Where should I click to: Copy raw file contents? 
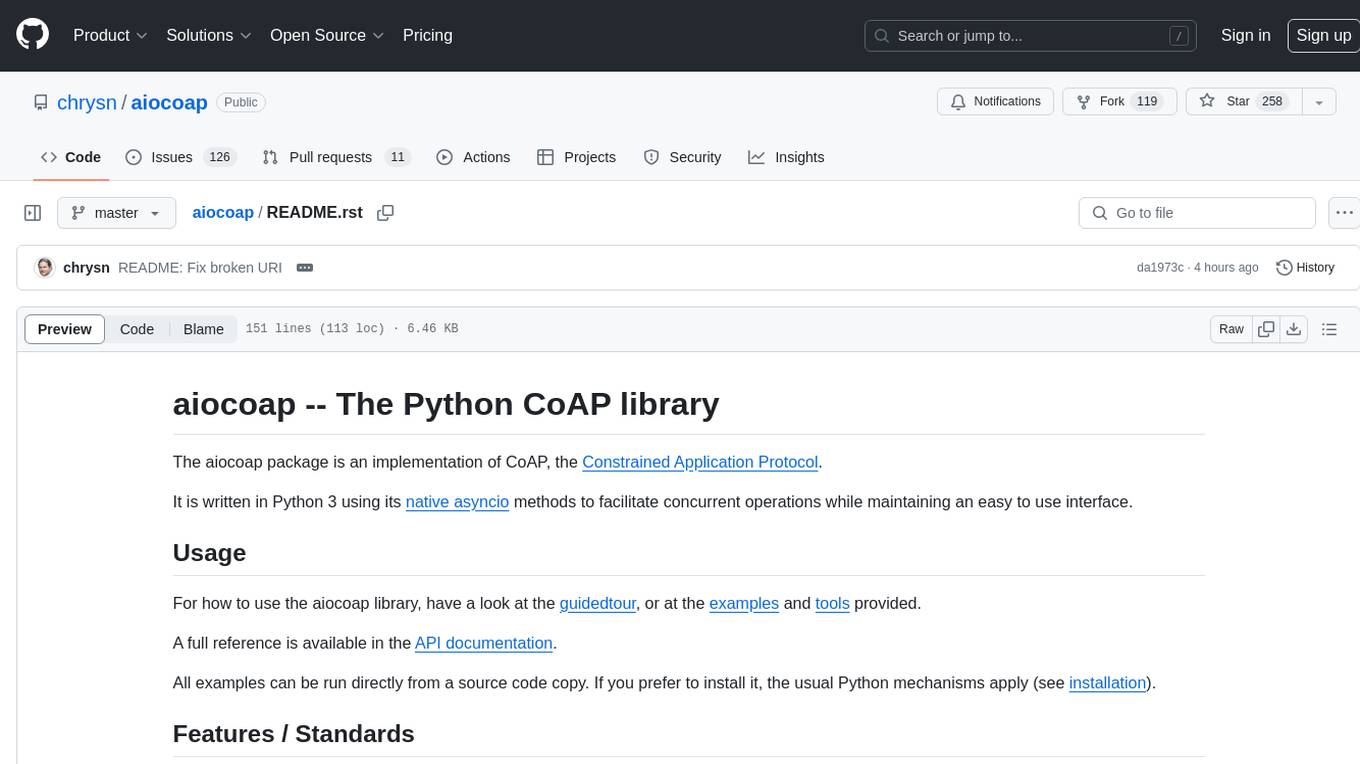point(1267,329)
